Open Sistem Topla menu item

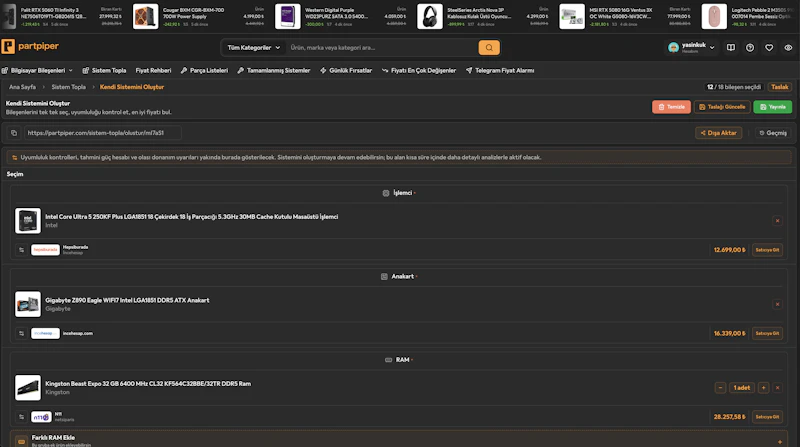pos(104,70)
